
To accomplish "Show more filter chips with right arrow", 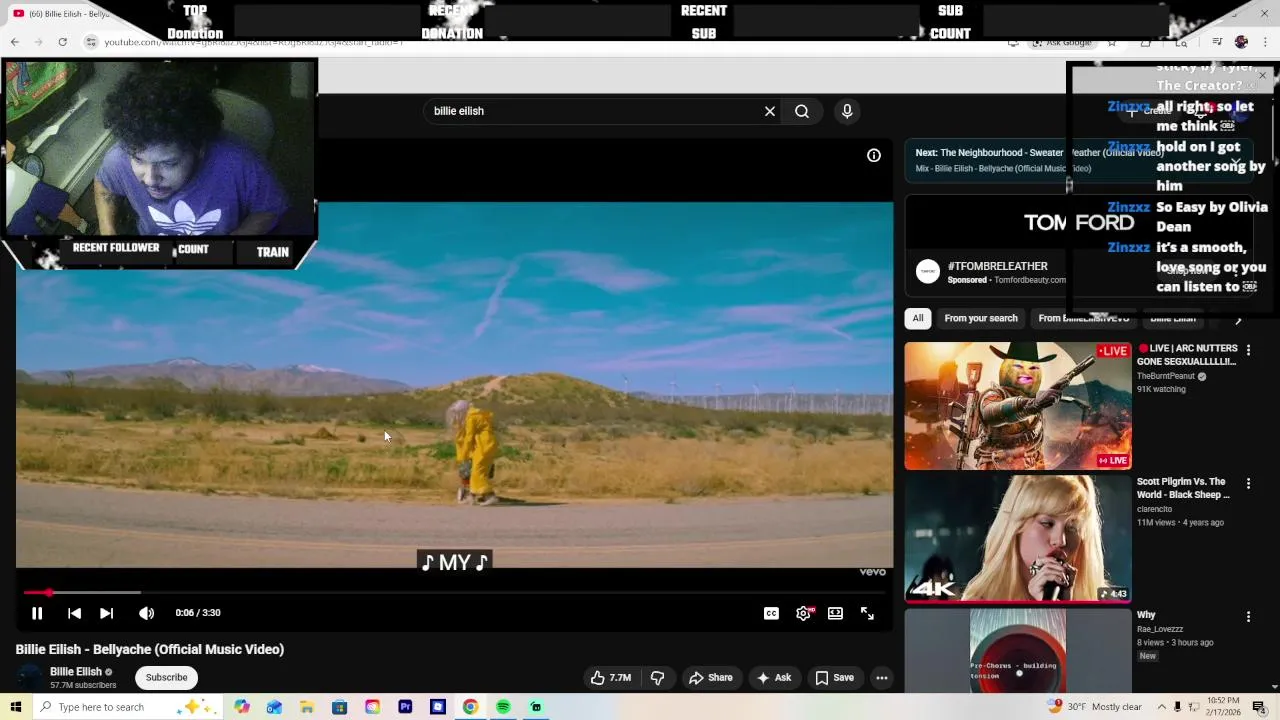I will (1238, 319).
